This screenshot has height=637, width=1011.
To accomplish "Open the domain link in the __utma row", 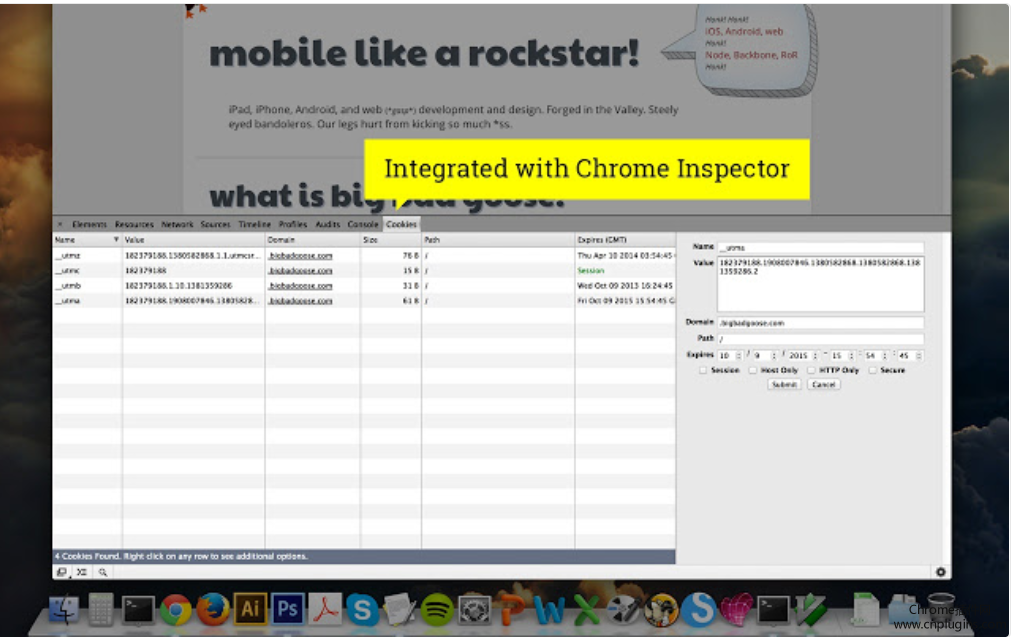I will coord(300,300).
